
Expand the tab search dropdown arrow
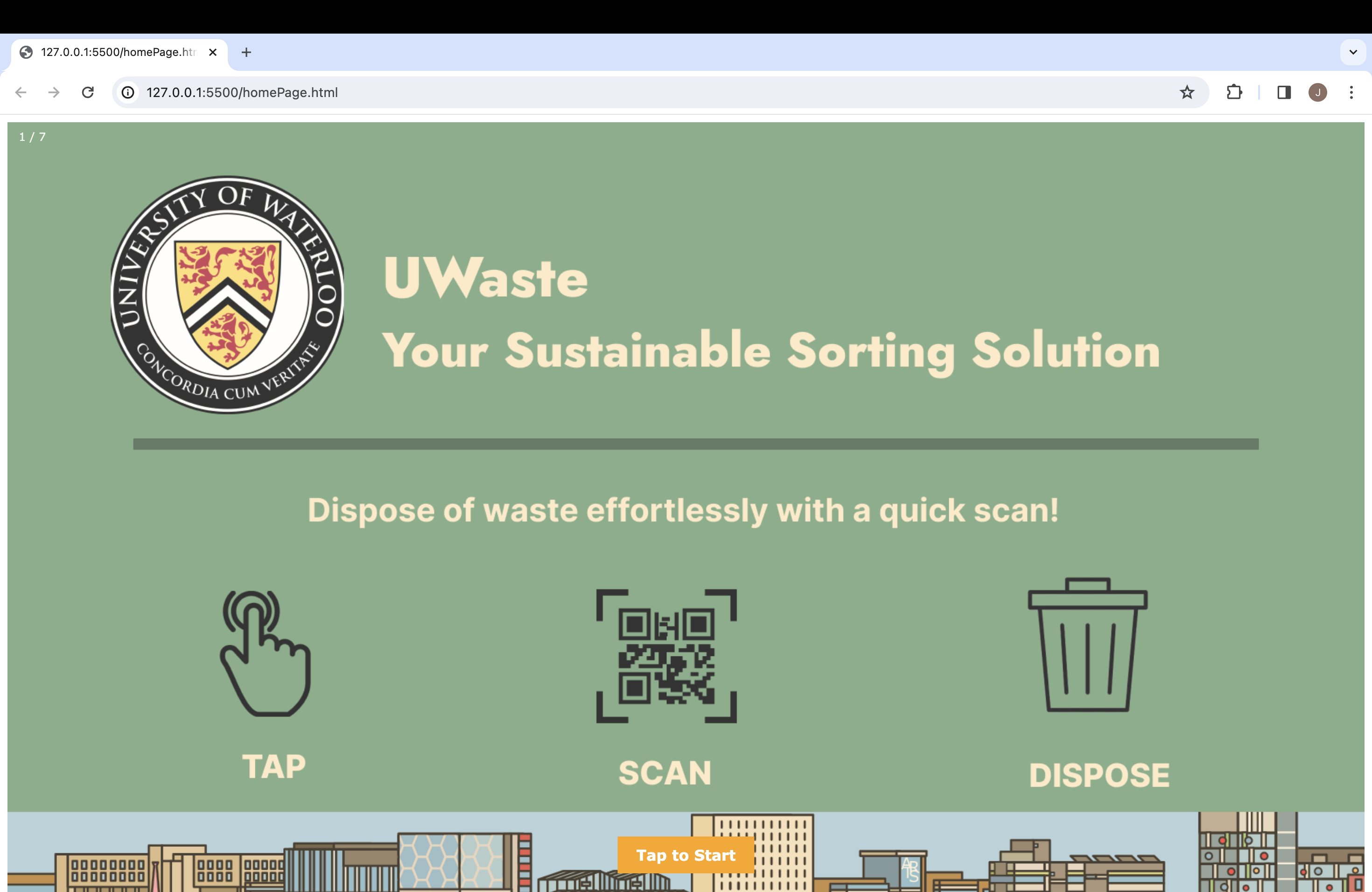tap(1353, 52)
